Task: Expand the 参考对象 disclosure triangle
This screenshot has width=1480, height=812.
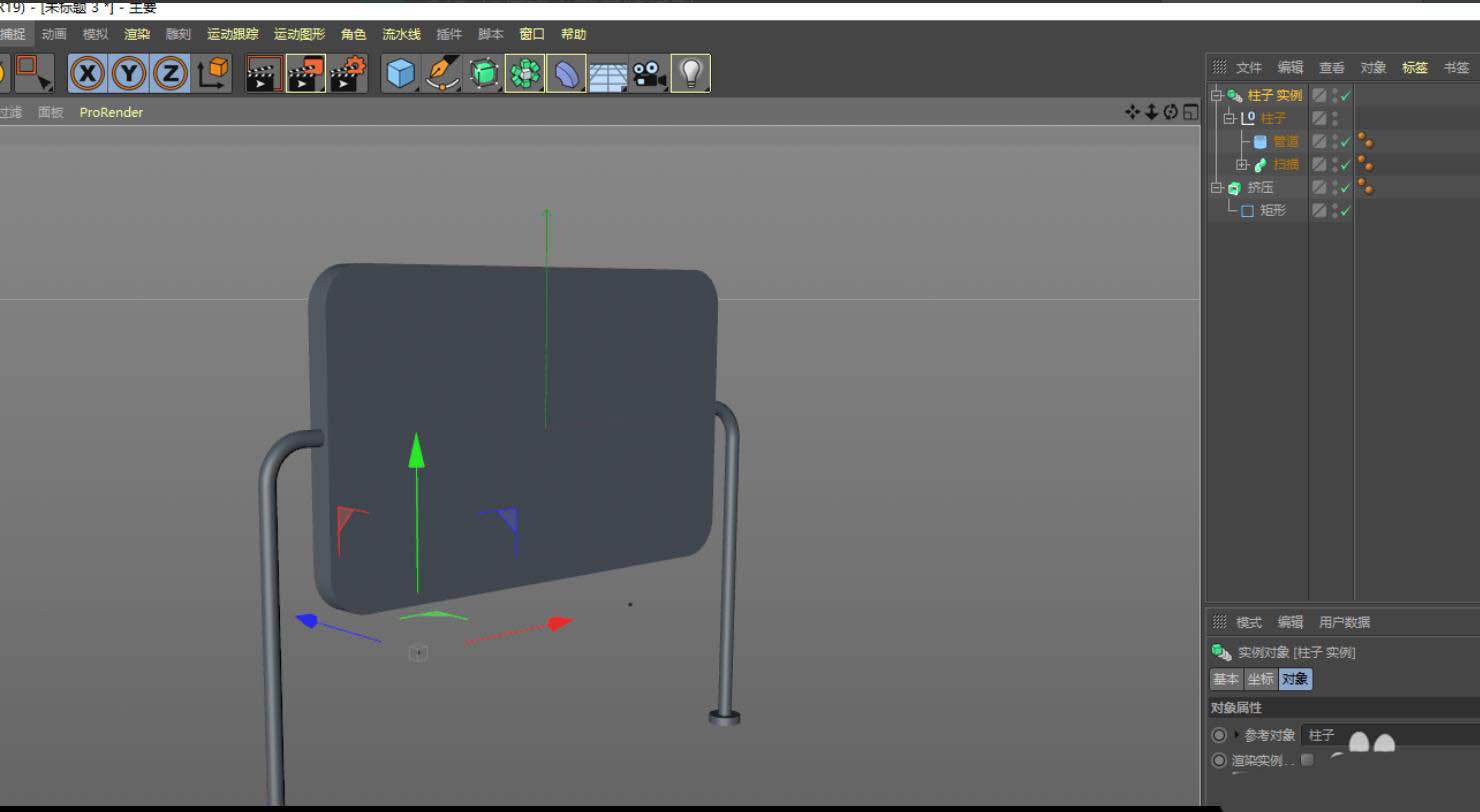Action: tap(1237, 735)
